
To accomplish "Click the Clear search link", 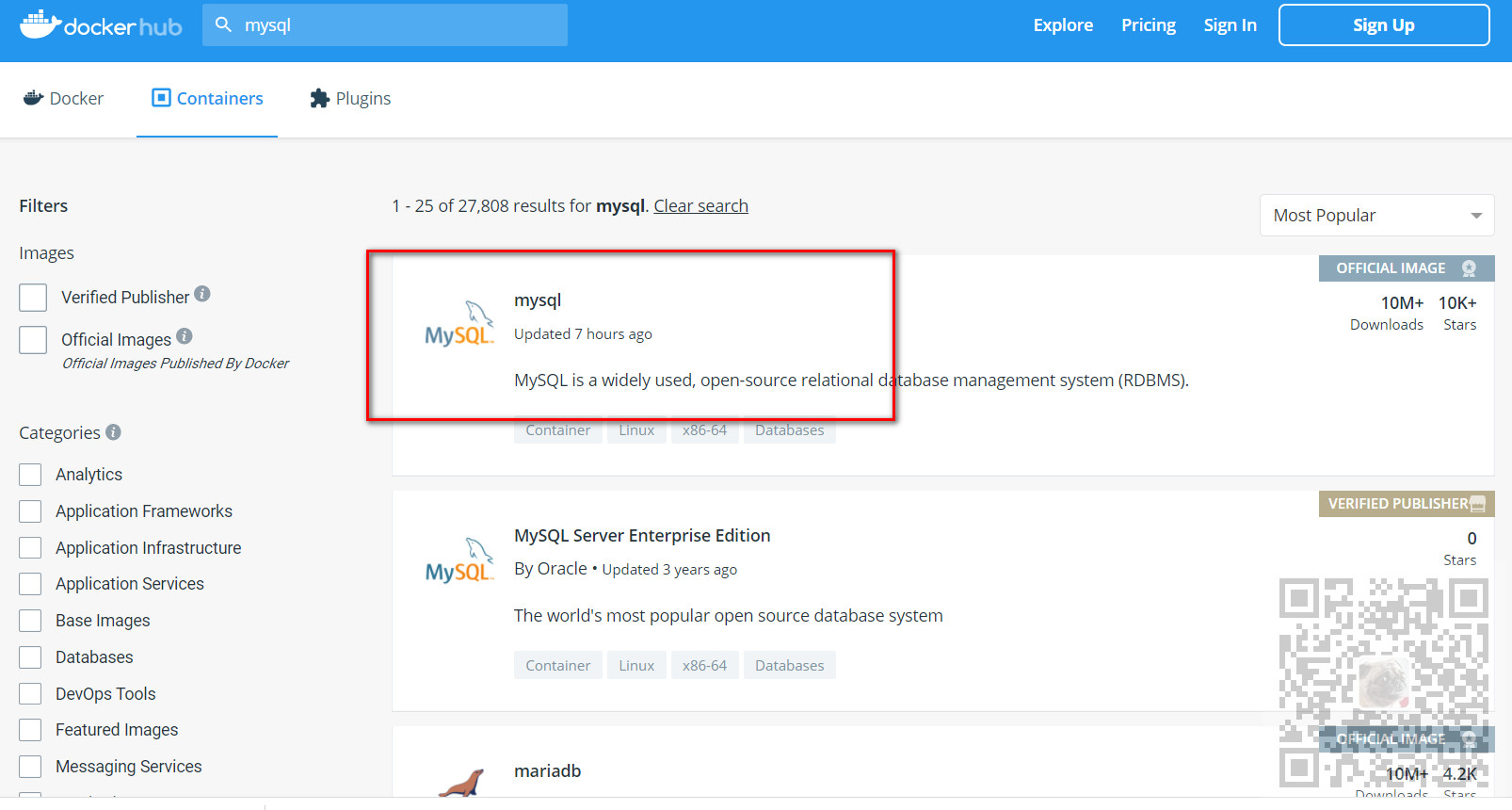I will (701, 205).
